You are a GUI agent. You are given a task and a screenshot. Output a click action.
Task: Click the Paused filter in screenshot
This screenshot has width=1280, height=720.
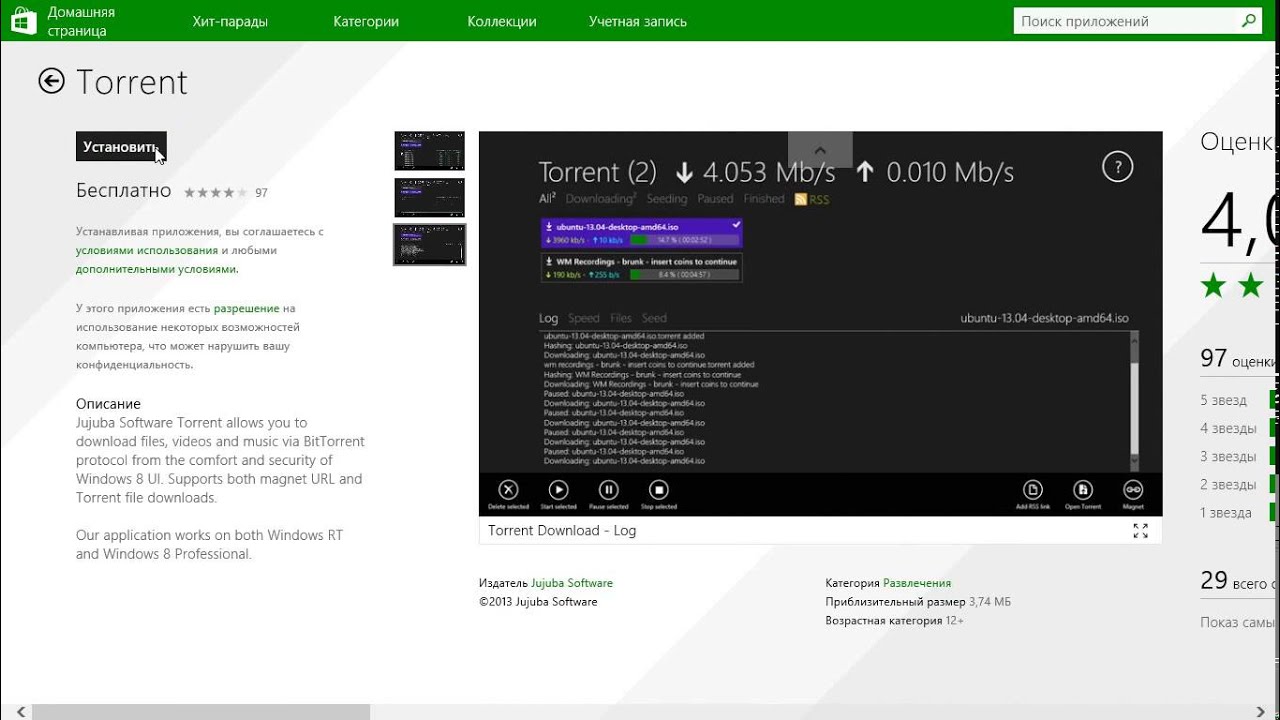[715, 199]
